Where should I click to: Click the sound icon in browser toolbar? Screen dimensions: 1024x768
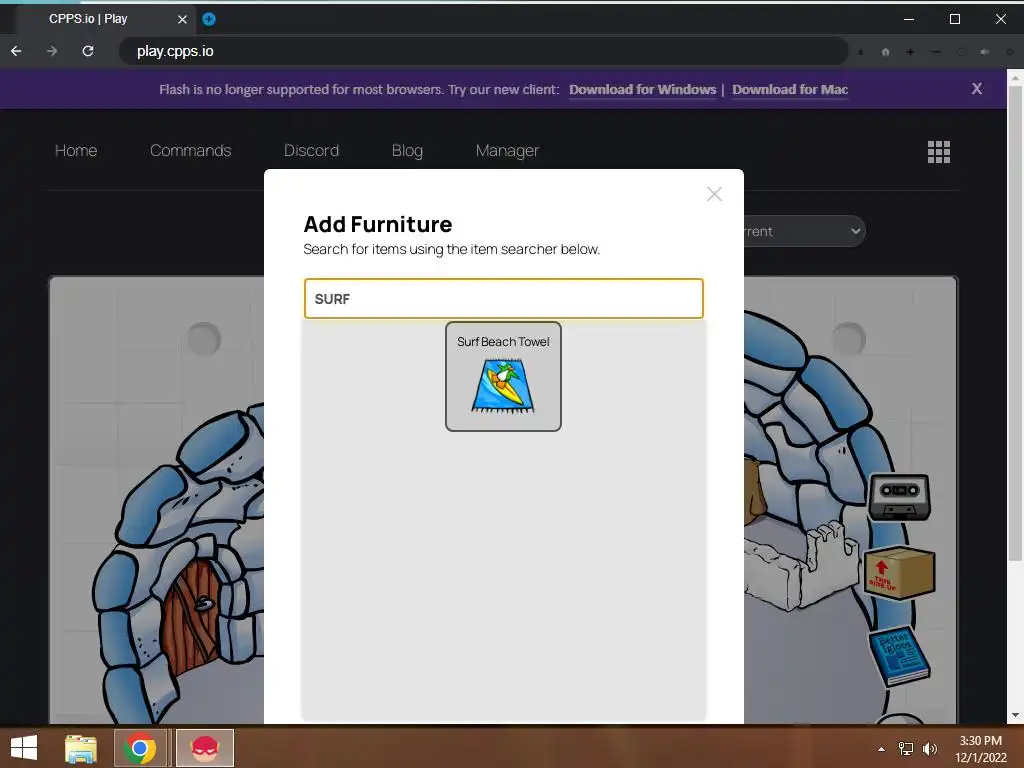pos(985,52)
